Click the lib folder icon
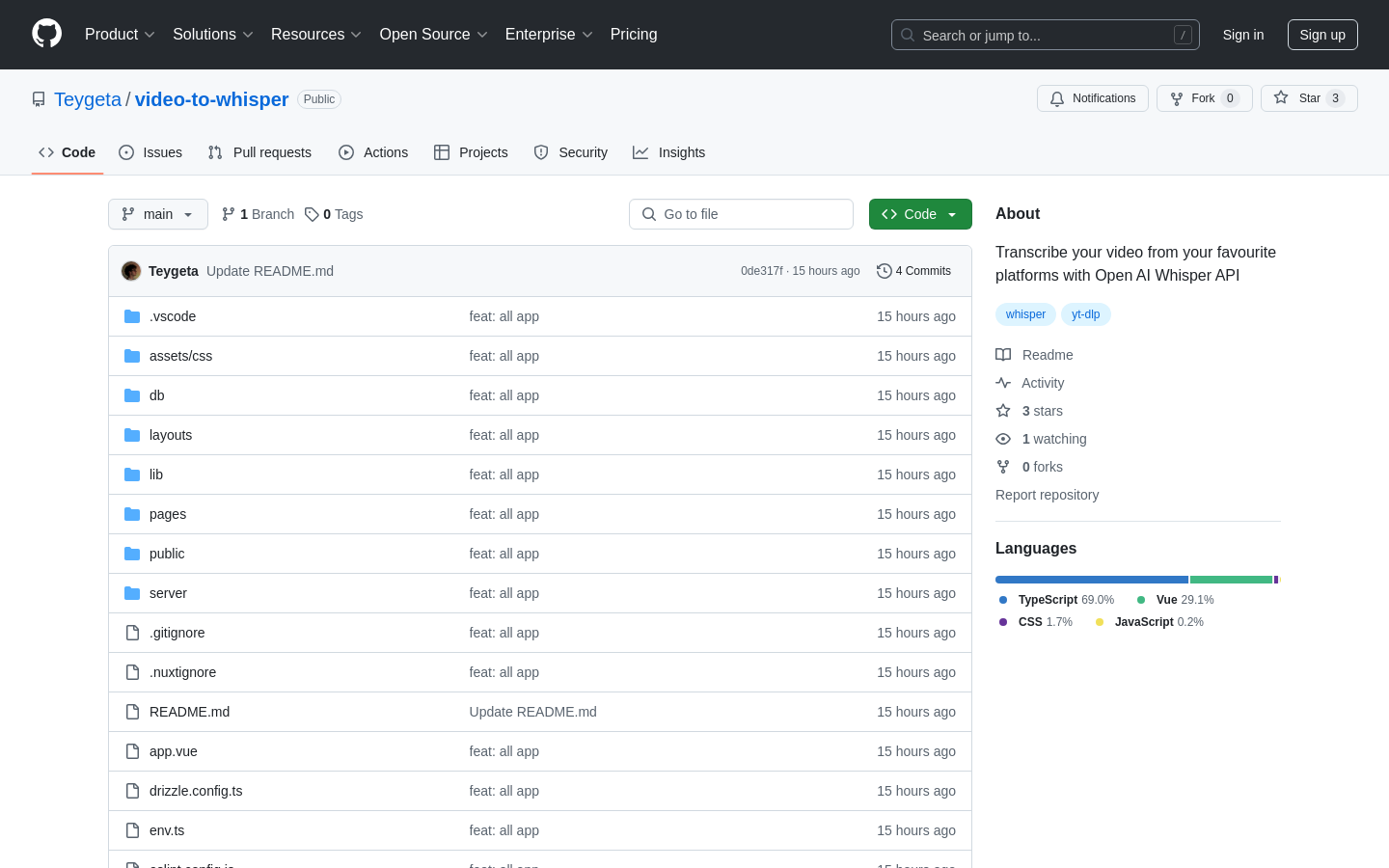Screen dimensions: 1389x868 [132, 475]
